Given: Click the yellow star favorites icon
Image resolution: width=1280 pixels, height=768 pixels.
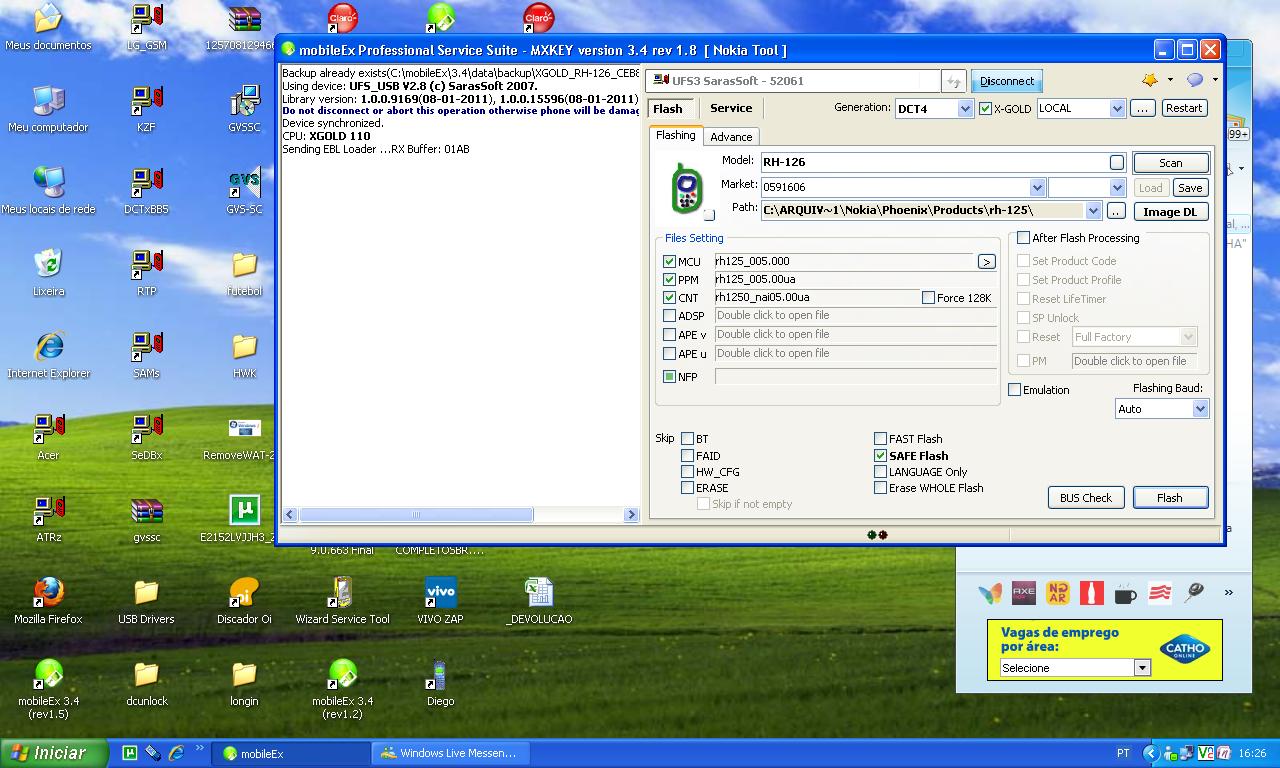Looking at the screenshot, I should point(1150,80).
